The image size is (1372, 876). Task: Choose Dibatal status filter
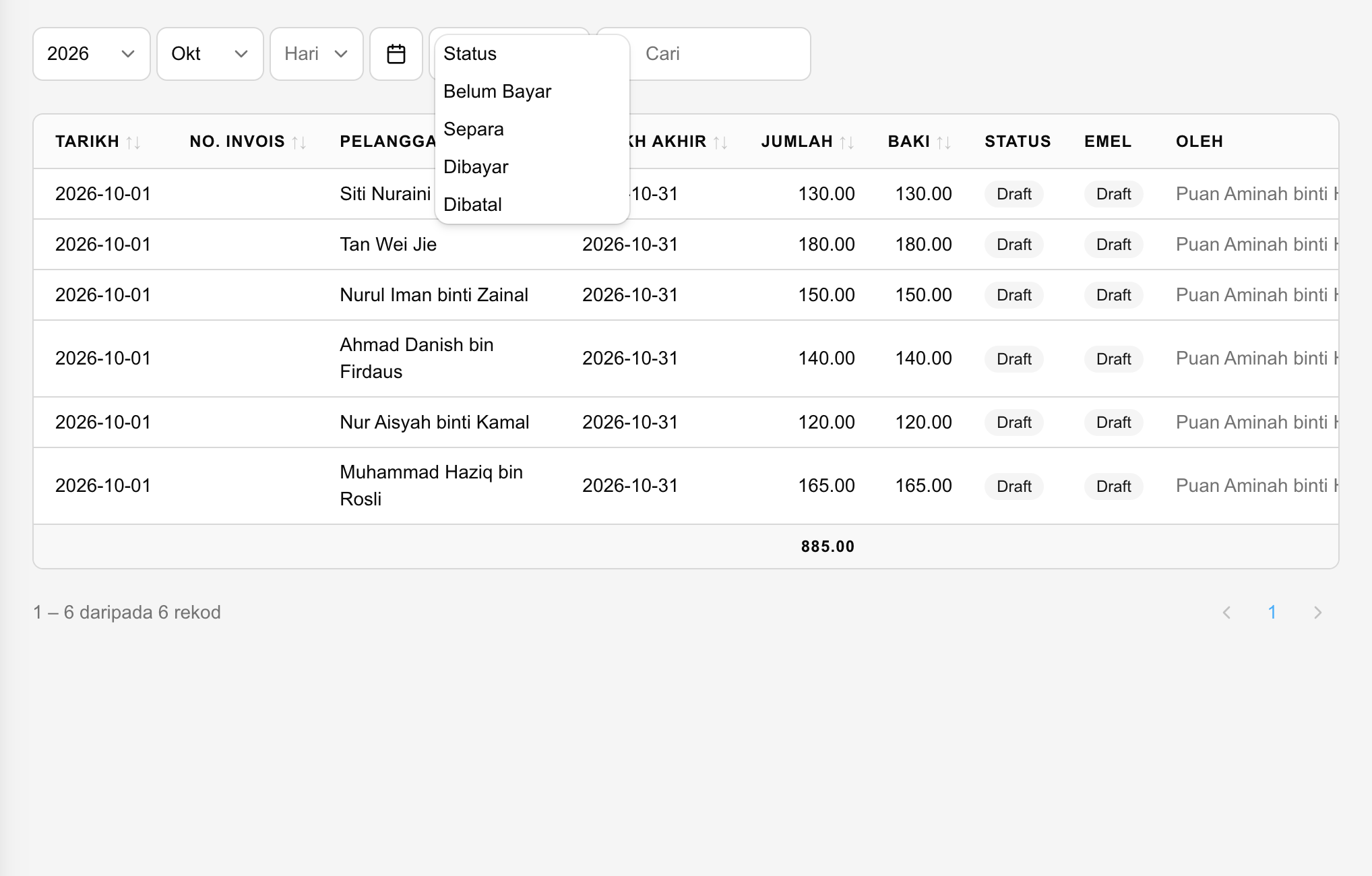tap(532, 205)
